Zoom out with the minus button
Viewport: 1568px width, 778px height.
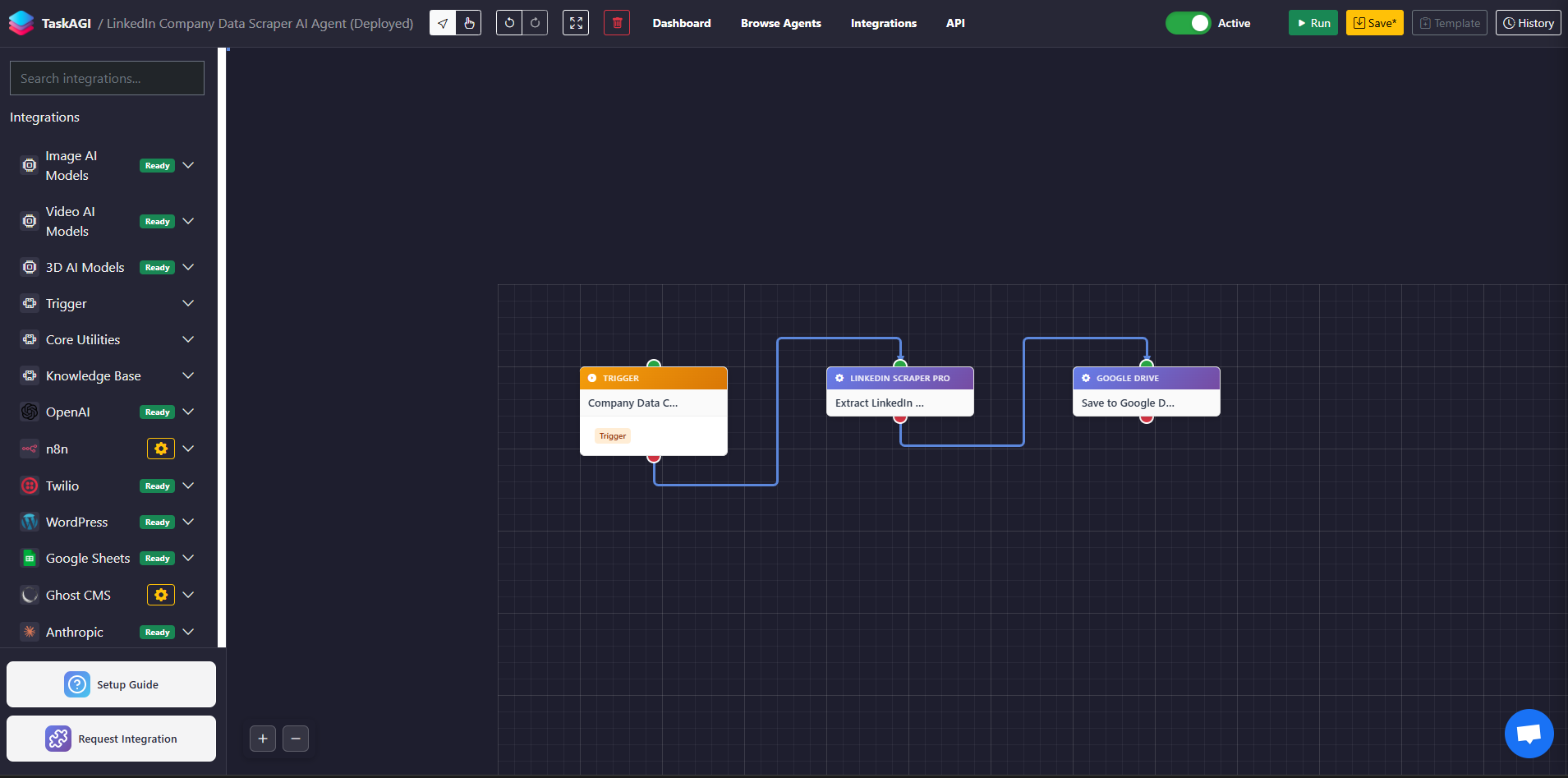pyautogui.click(x=296, y=739)
